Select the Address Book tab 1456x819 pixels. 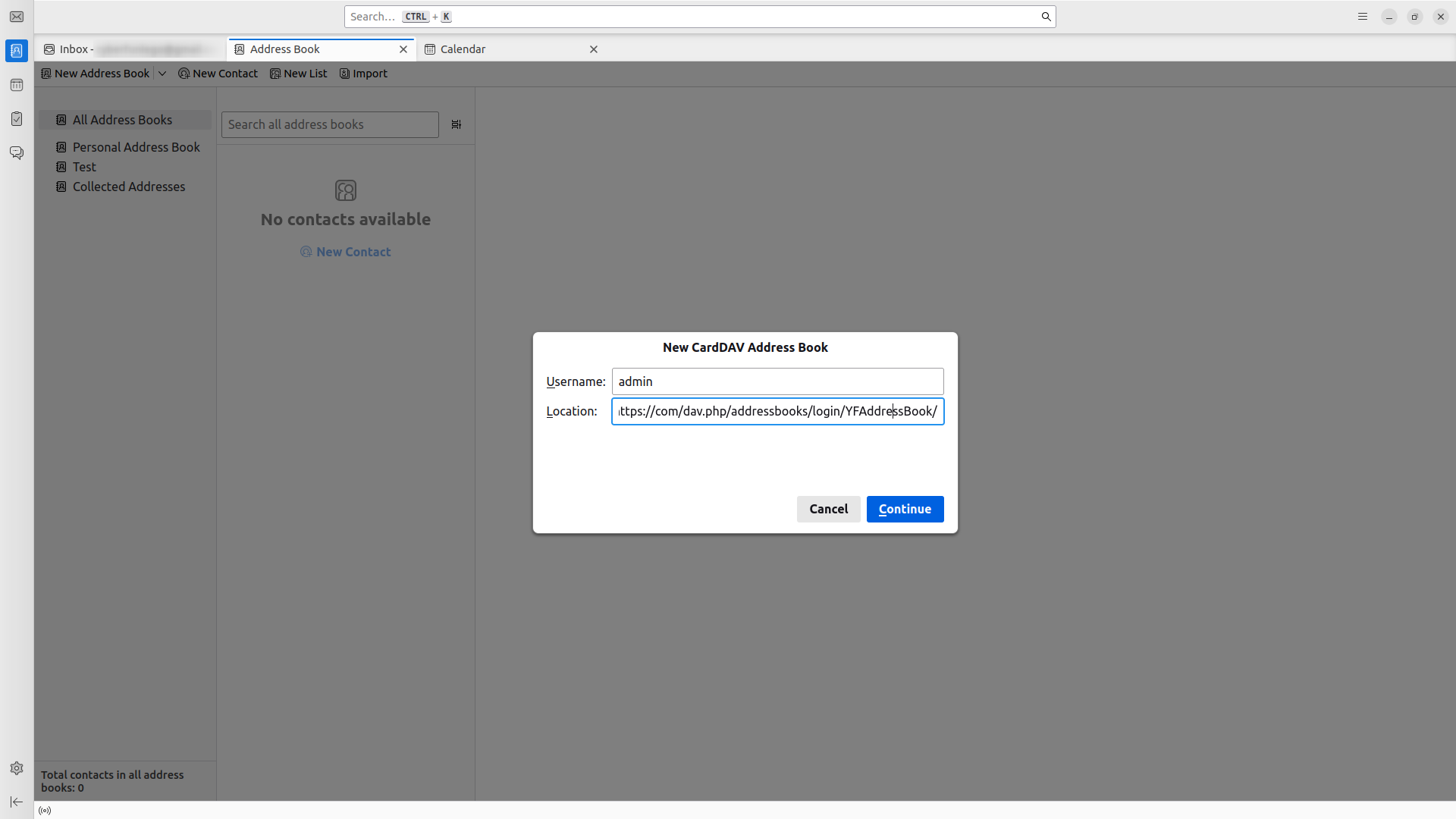[321, 49]
